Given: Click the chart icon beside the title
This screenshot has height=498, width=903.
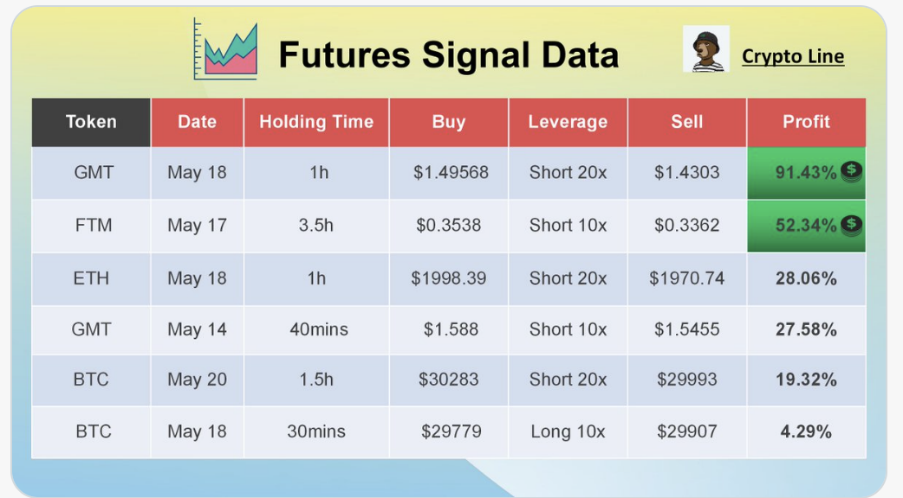Looking at the screenshot, I should point(226,48).
